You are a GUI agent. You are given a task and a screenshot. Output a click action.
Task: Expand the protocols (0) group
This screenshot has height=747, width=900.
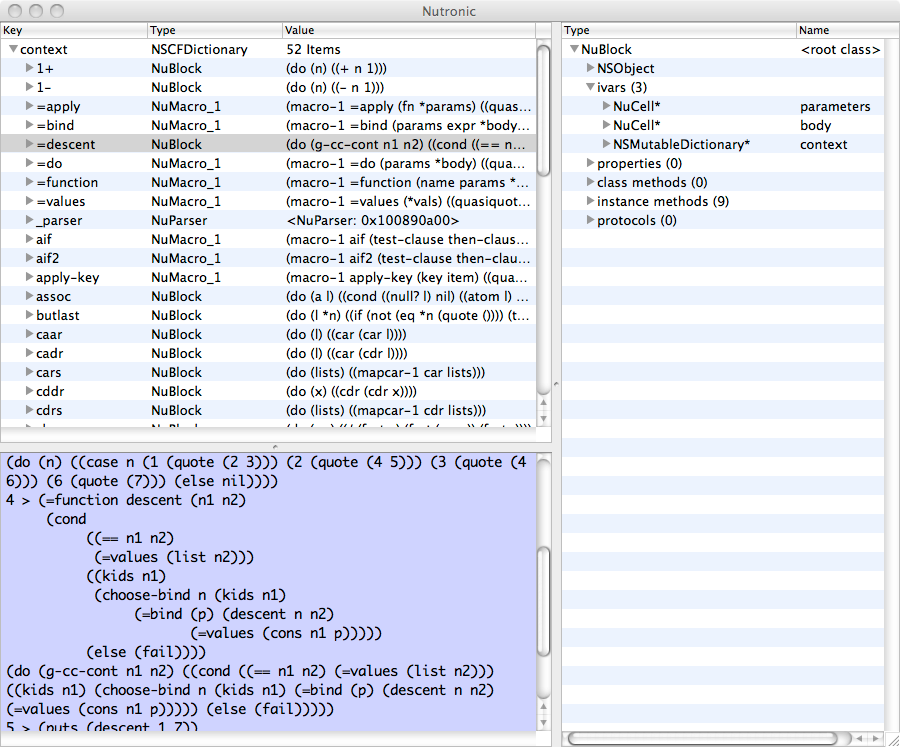tap(590, 220)
